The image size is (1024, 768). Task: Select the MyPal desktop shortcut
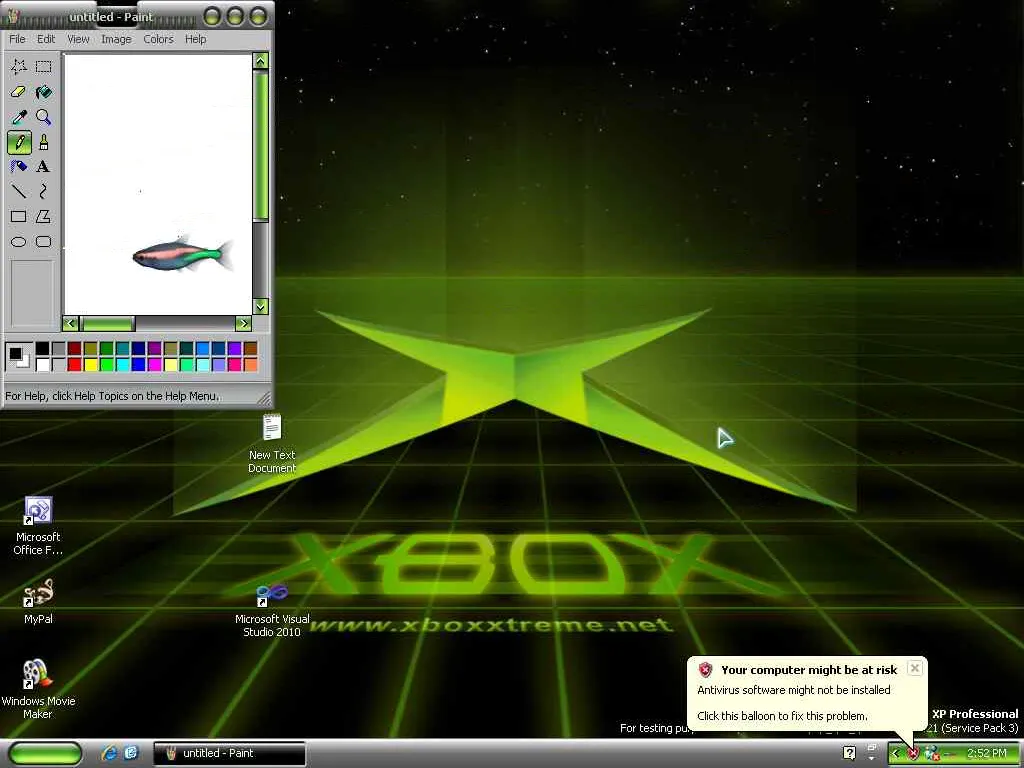click(38, 601)
